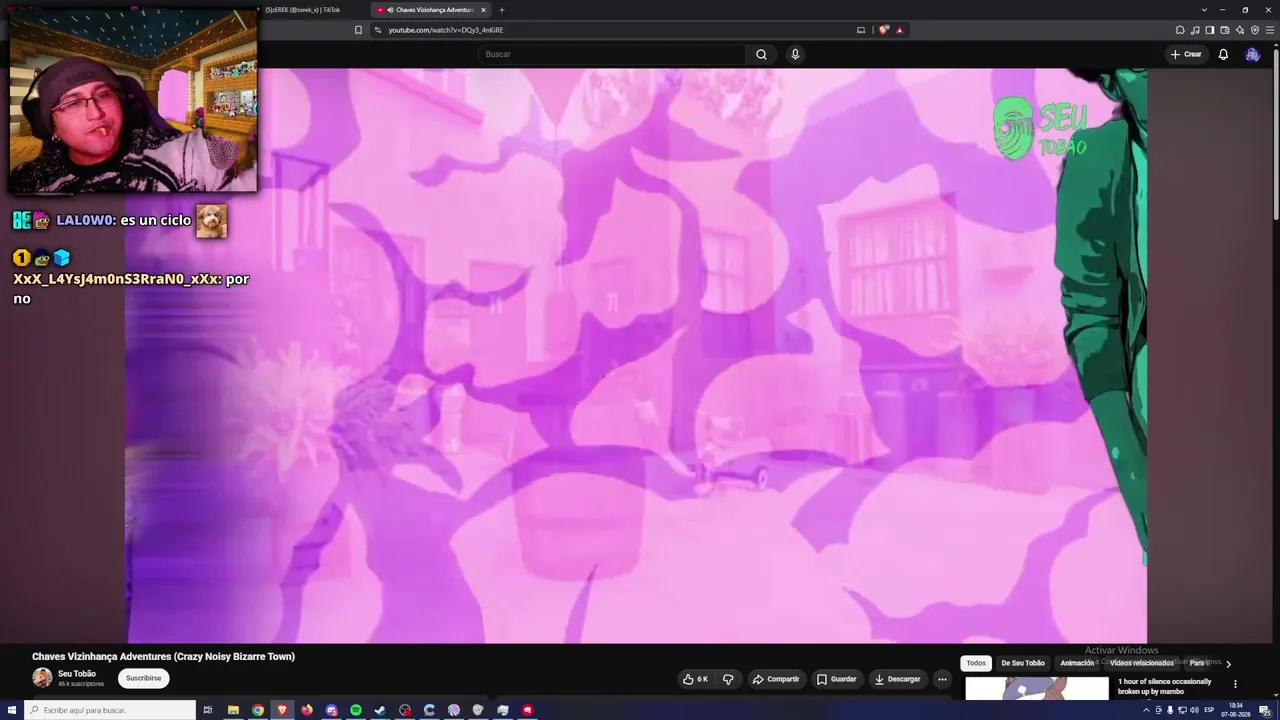The image size is (1280, 720).
Task: Select the De Seu Tobão filter chip
Action: 1023,663
